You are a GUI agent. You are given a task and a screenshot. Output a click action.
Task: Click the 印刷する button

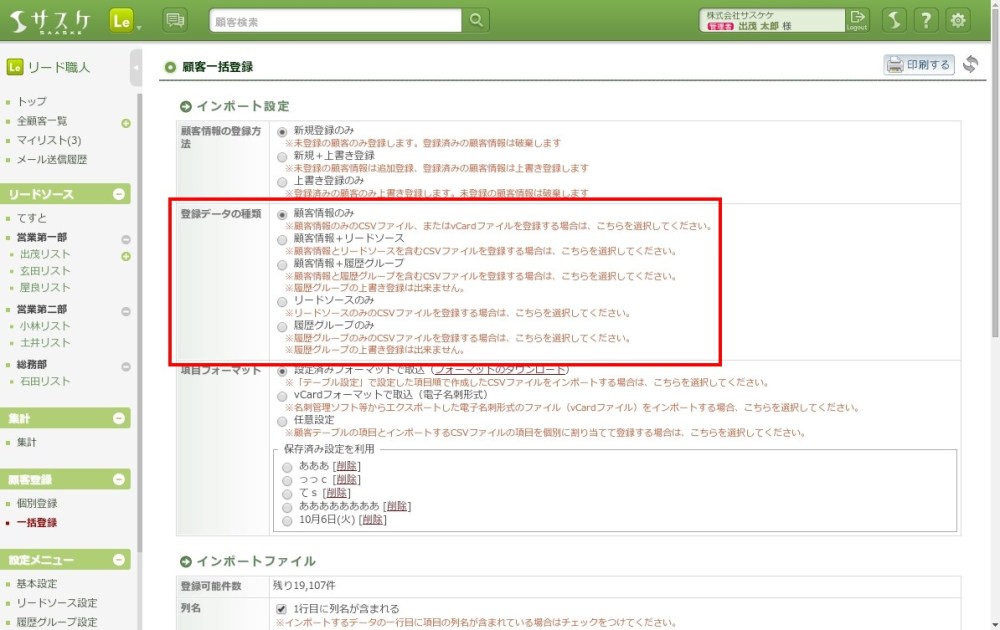click(918, 65)
